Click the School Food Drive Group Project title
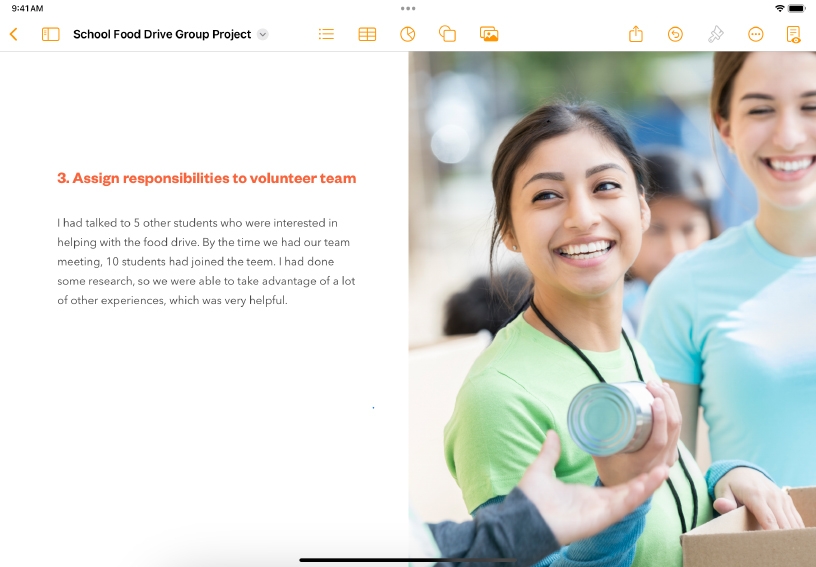The image size is (816, 567). click(162, 34)
